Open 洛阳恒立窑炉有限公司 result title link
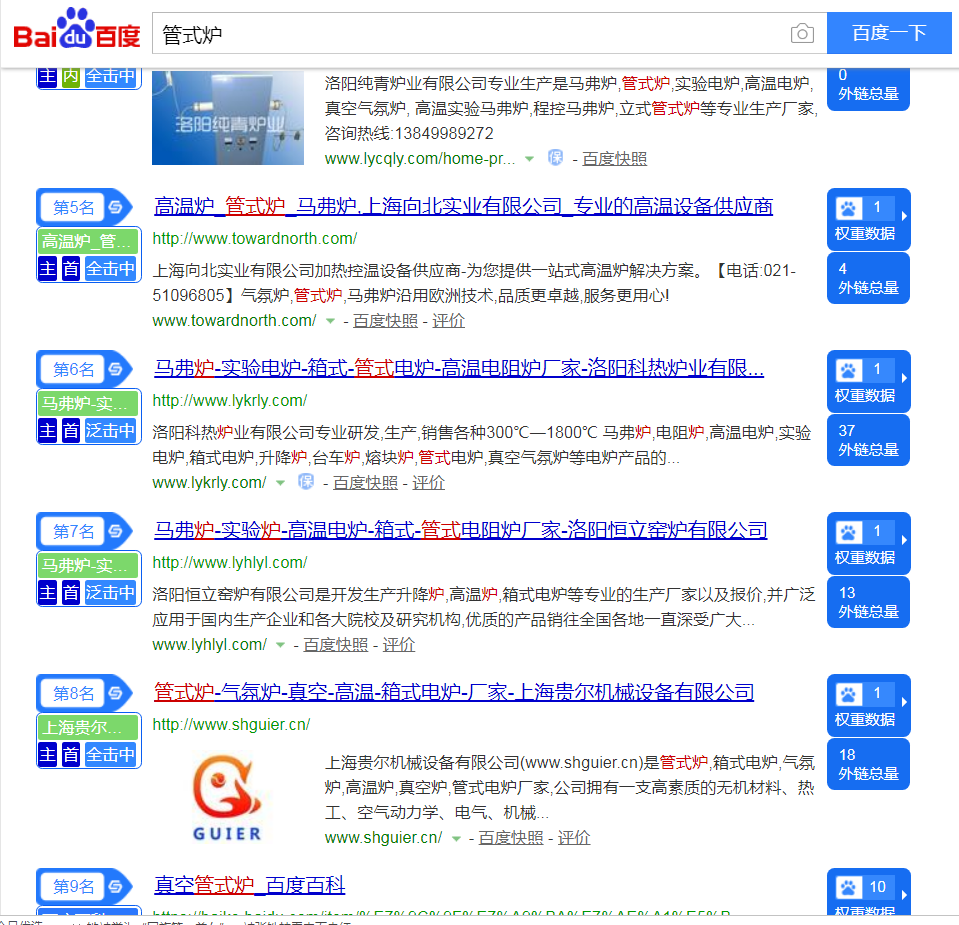 461,530
